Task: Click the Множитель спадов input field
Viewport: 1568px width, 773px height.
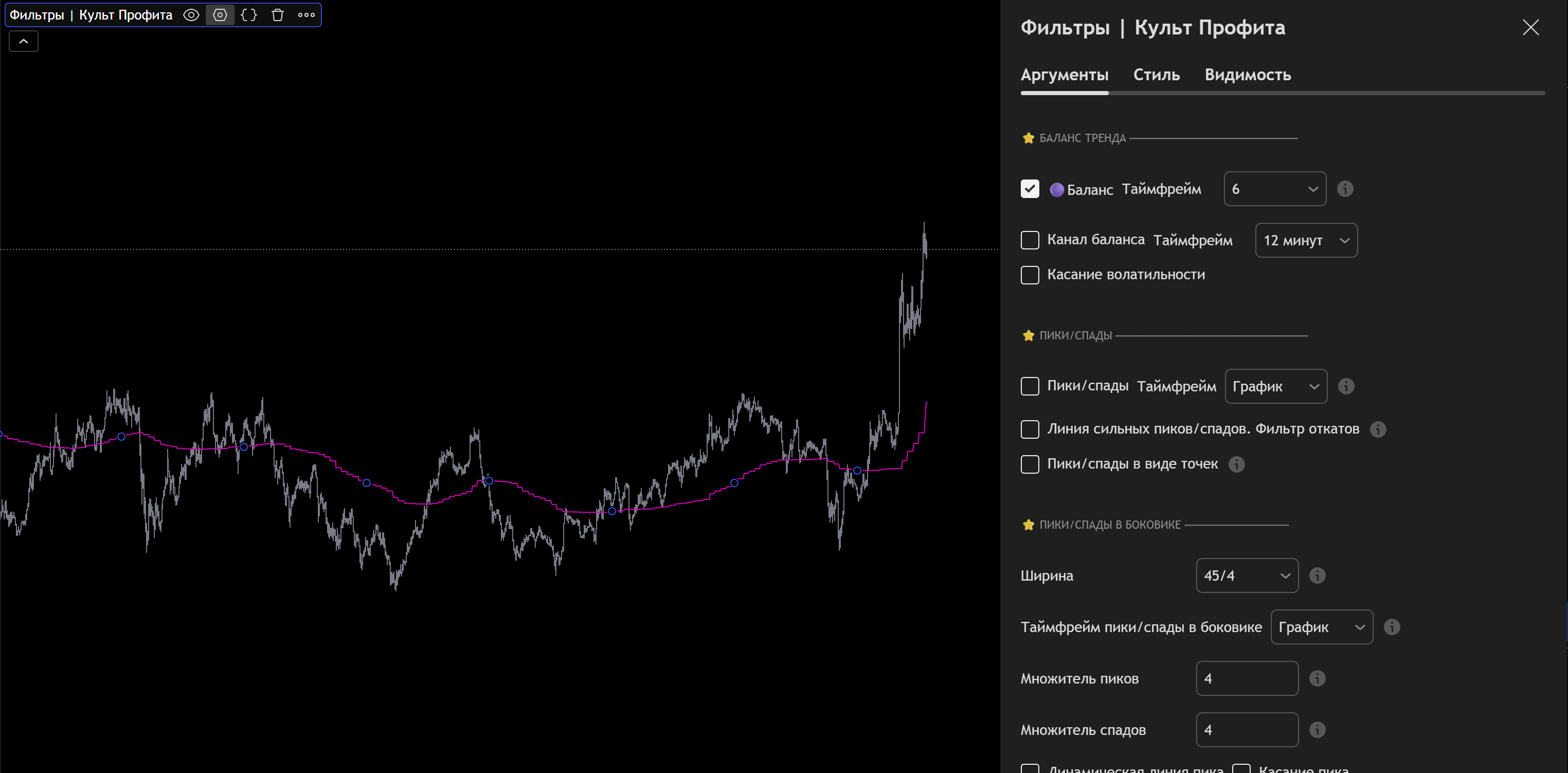Action: click(x=1247, y=730)
